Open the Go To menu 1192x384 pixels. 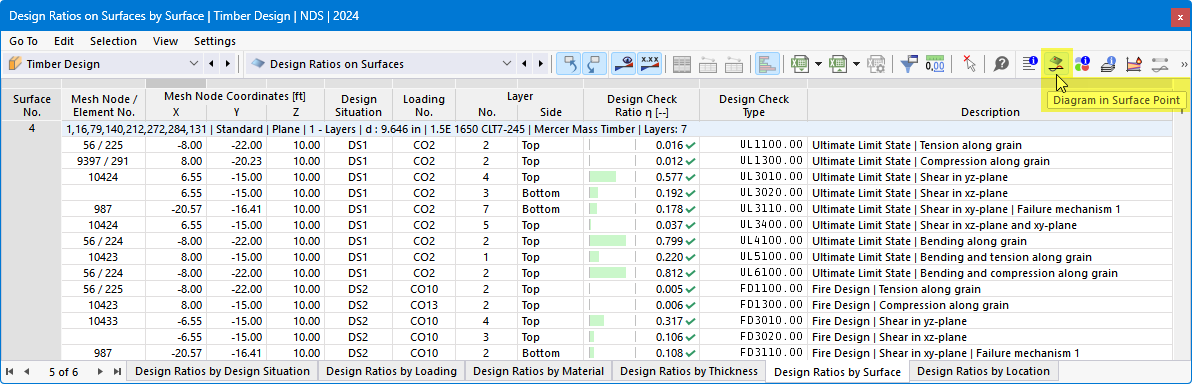24,41
